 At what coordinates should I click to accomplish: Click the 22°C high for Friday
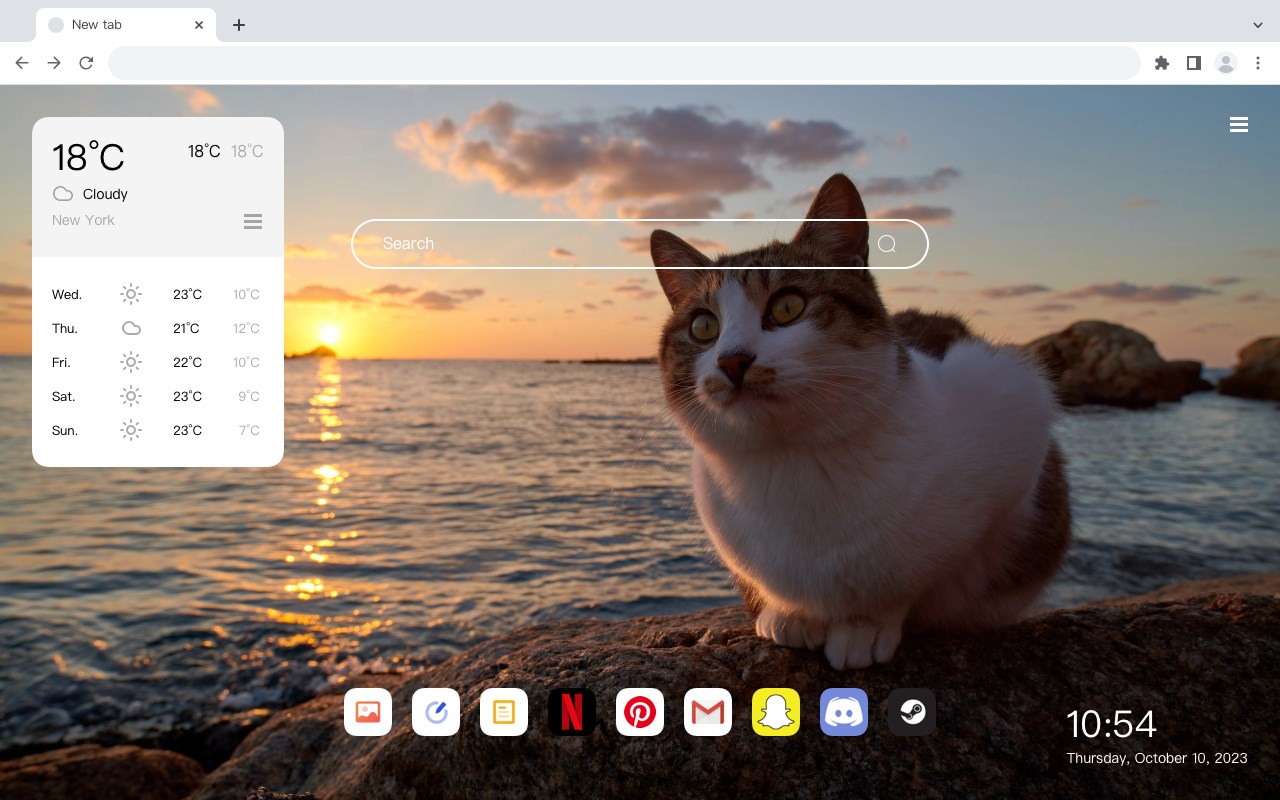click(187, 362)
